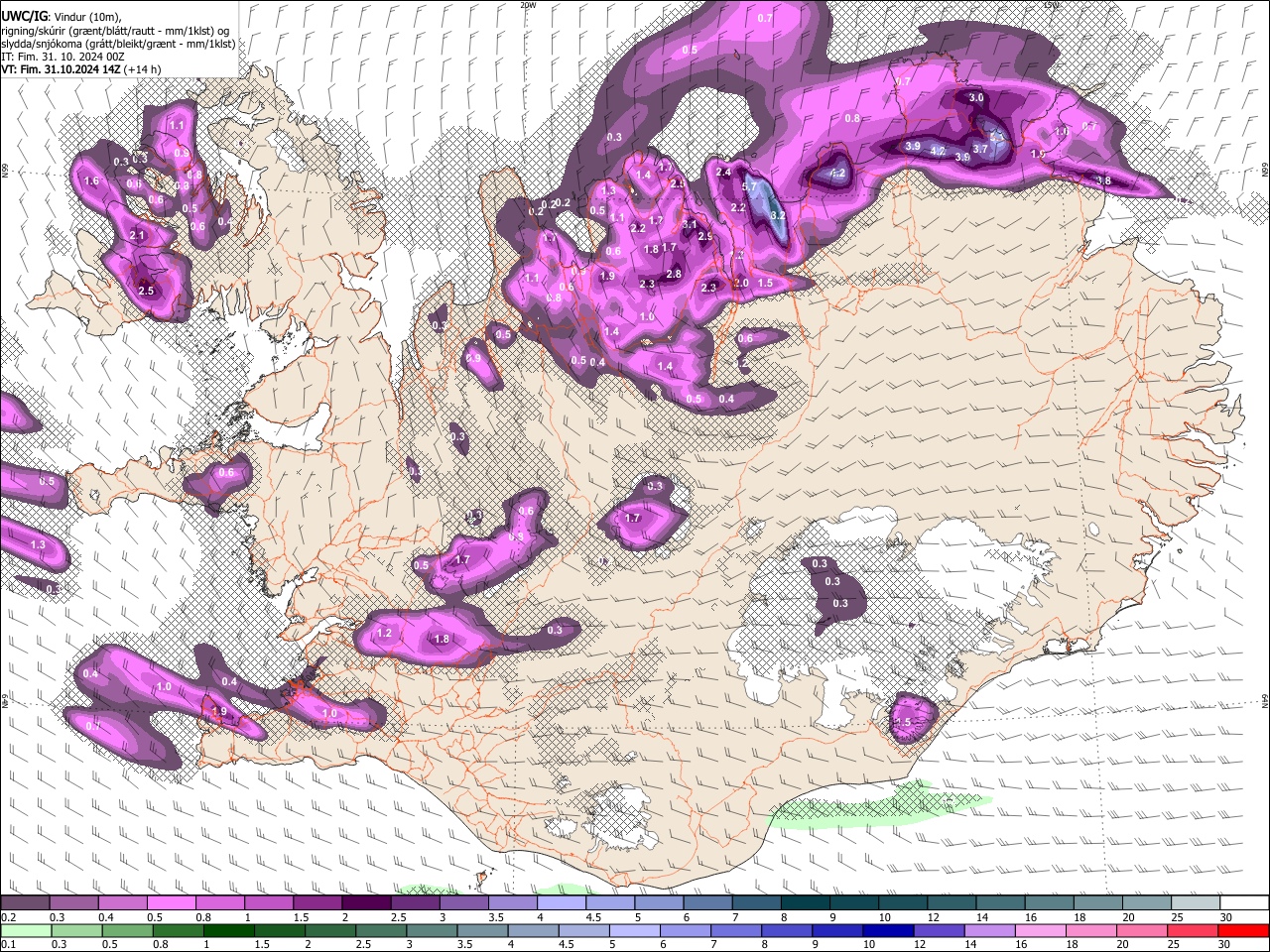Click the "3.8" value at the northeast coast
Screen dimensions: 1270x952
[1103, 181]
